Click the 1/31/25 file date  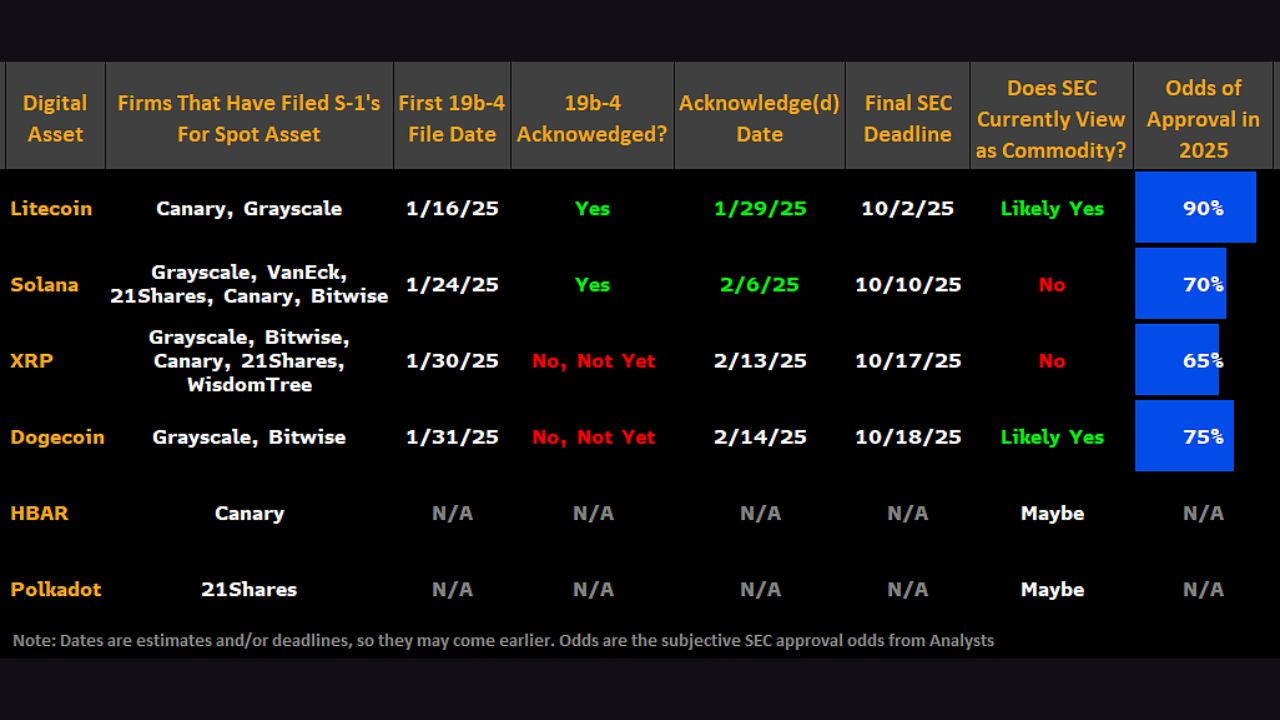[452, 436]
